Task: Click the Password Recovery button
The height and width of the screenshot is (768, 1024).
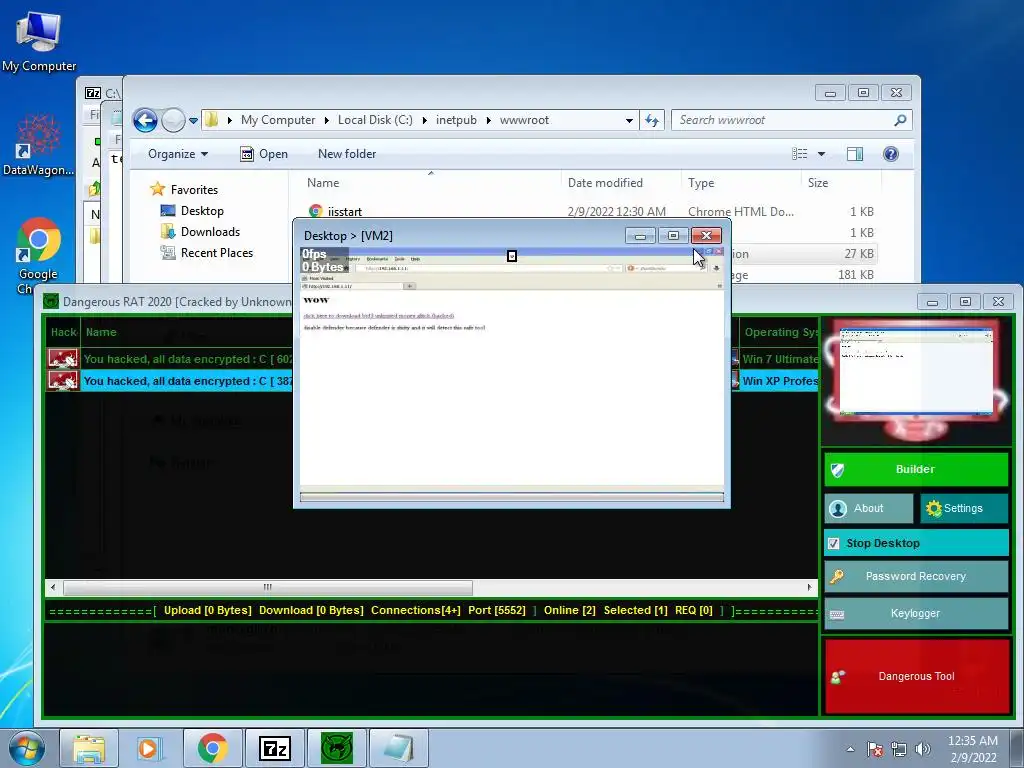Action: click(916, 576)
